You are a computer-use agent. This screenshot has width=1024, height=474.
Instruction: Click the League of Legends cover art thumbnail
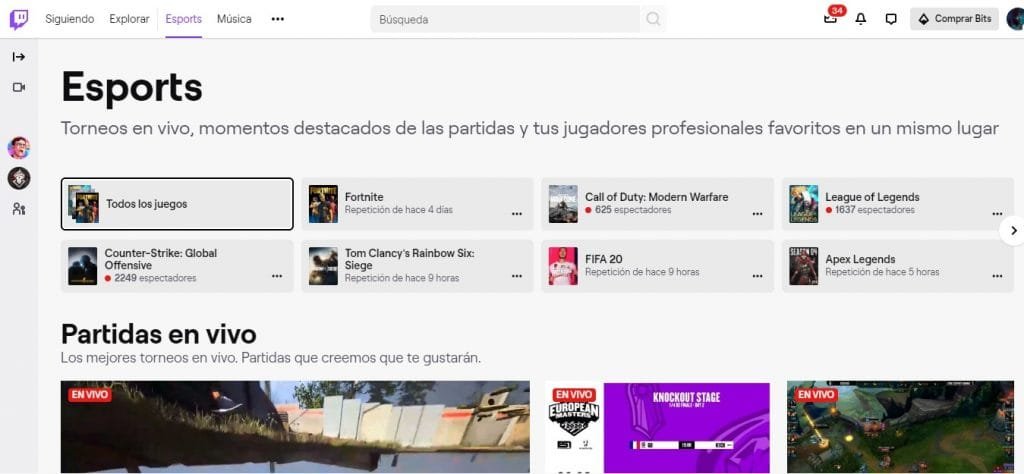pos(803,204)
